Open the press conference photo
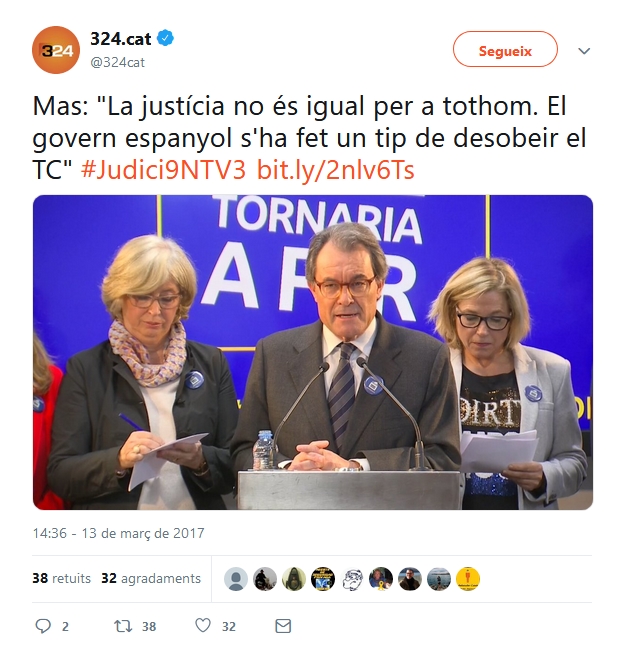 (313, 352)
